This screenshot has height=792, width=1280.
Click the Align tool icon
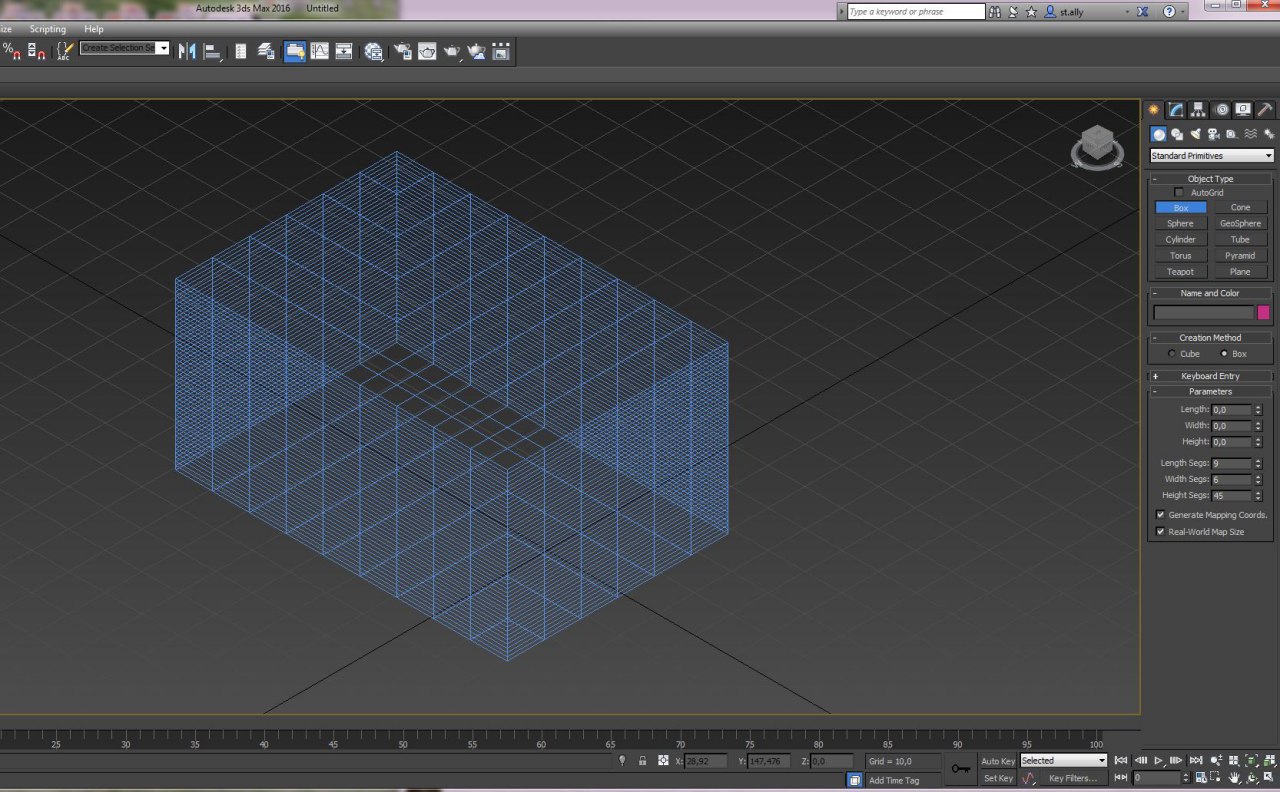(213, 51)
